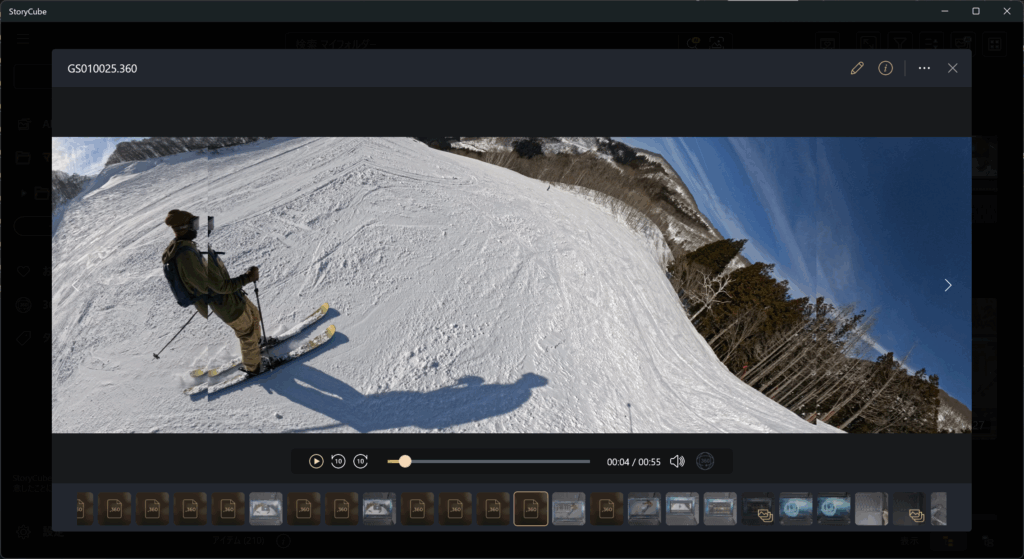1024x559 pixels.
Task: Toggle the 360 view mode button
Action: pyautogui.click(x=705, y=462)
